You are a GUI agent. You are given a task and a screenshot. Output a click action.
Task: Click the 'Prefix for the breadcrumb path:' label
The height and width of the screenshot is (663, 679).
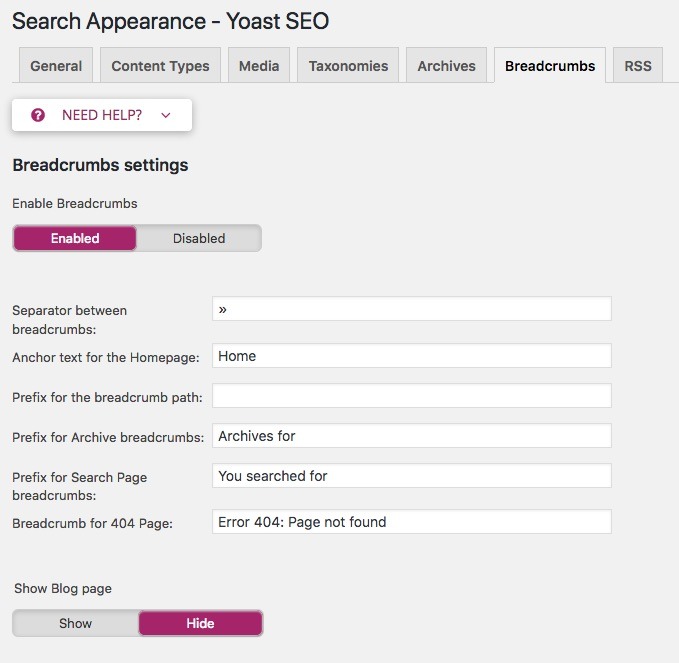pos(107,398)
